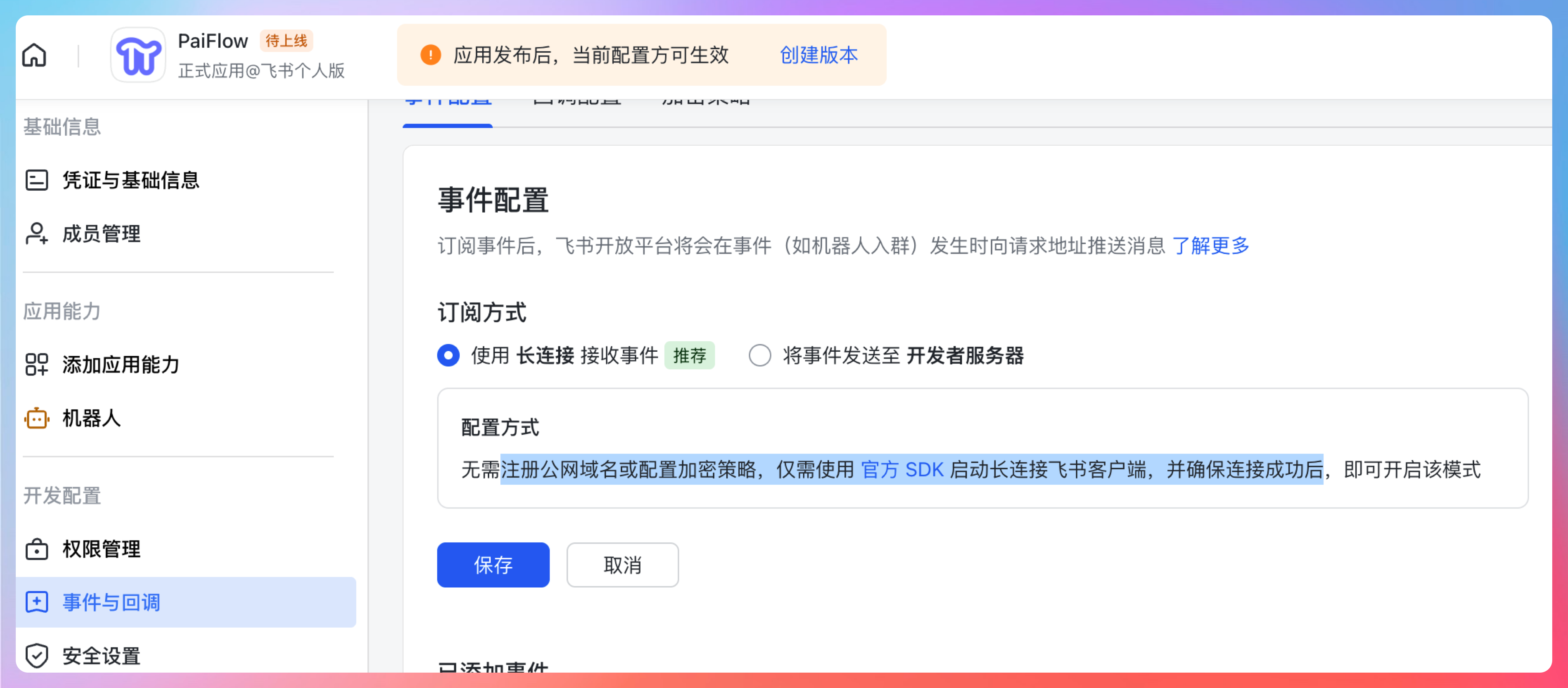Click the blue 保存 button

(493, 565)
